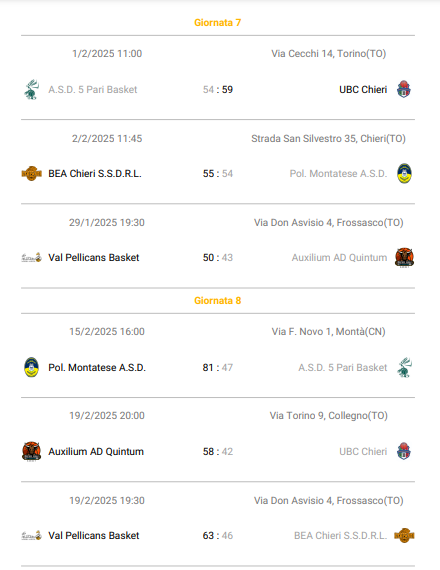Open the 81 : 47 match result

[x=218, y=368]
